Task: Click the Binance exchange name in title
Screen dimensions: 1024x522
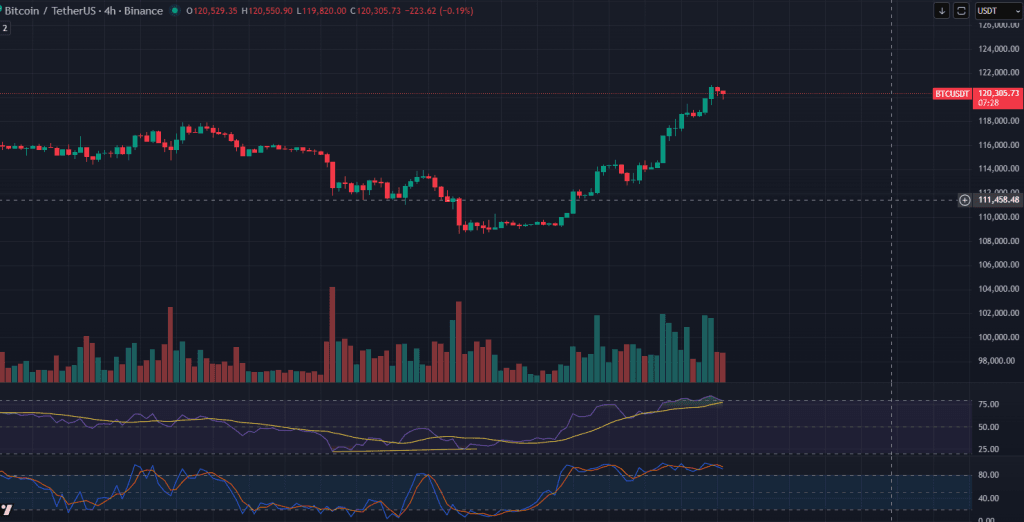Action: (145, 10)
